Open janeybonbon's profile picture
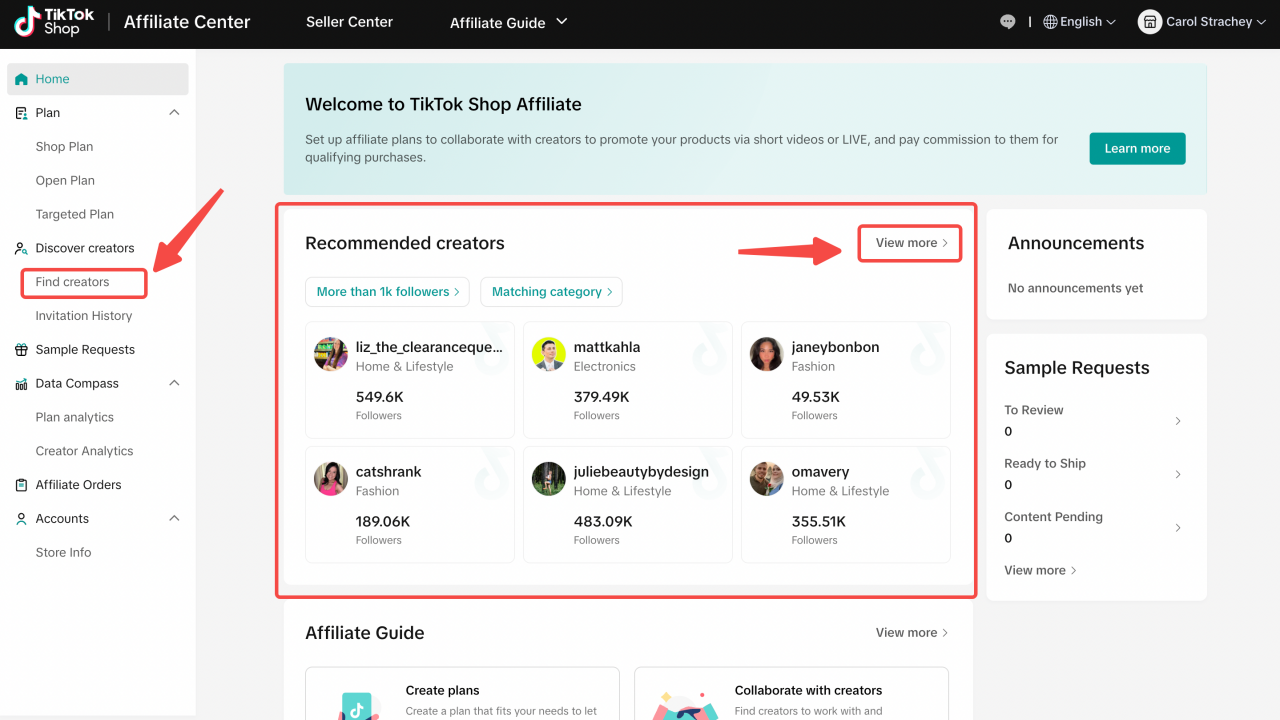This screenshot has width=1280, height=720. pyautogui.click(x=767, y=355)
